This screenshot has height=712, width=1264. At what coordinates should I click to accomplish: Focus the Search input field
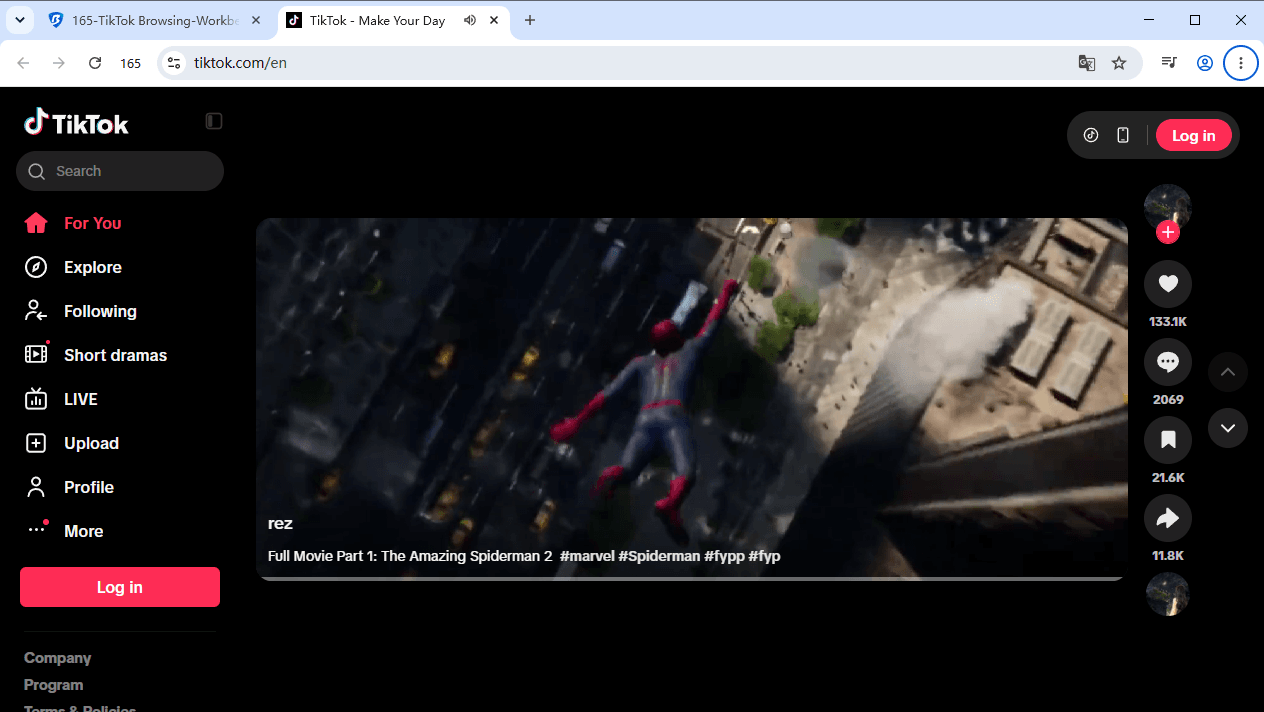pos(120,171)
